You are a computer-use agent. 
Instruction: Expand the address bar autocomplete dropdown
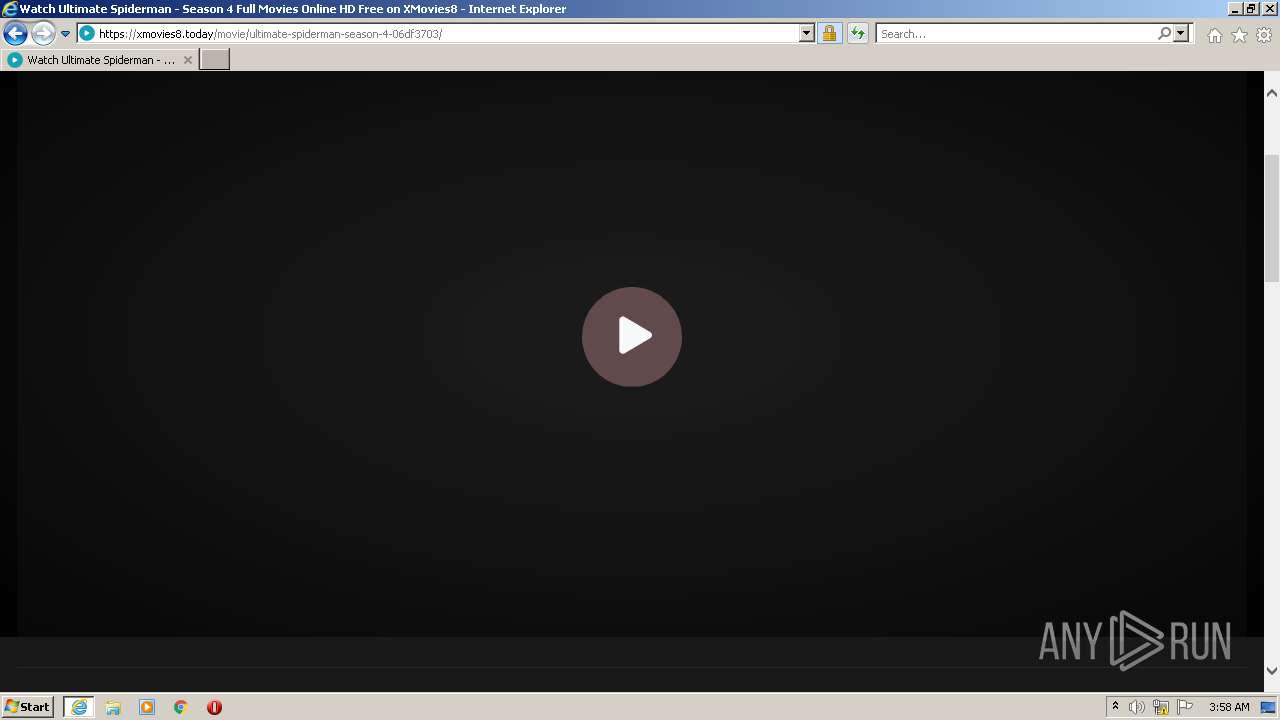807,34
